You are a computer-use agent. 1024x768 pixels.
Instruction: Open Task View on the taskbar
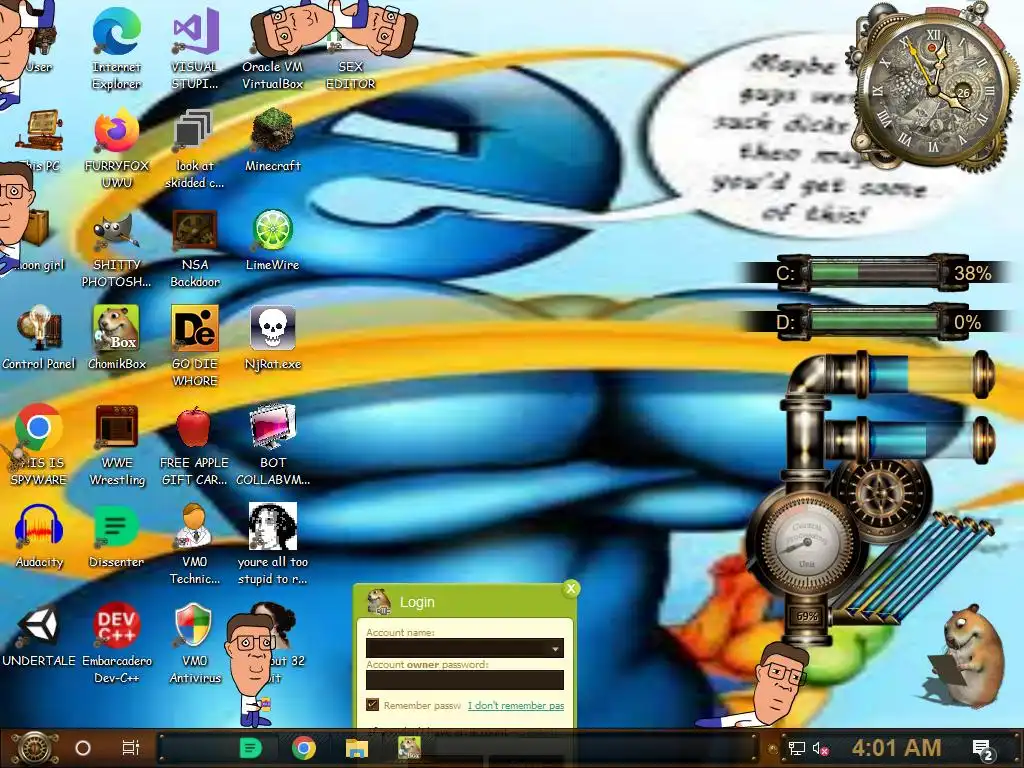[x=131, y=748]
